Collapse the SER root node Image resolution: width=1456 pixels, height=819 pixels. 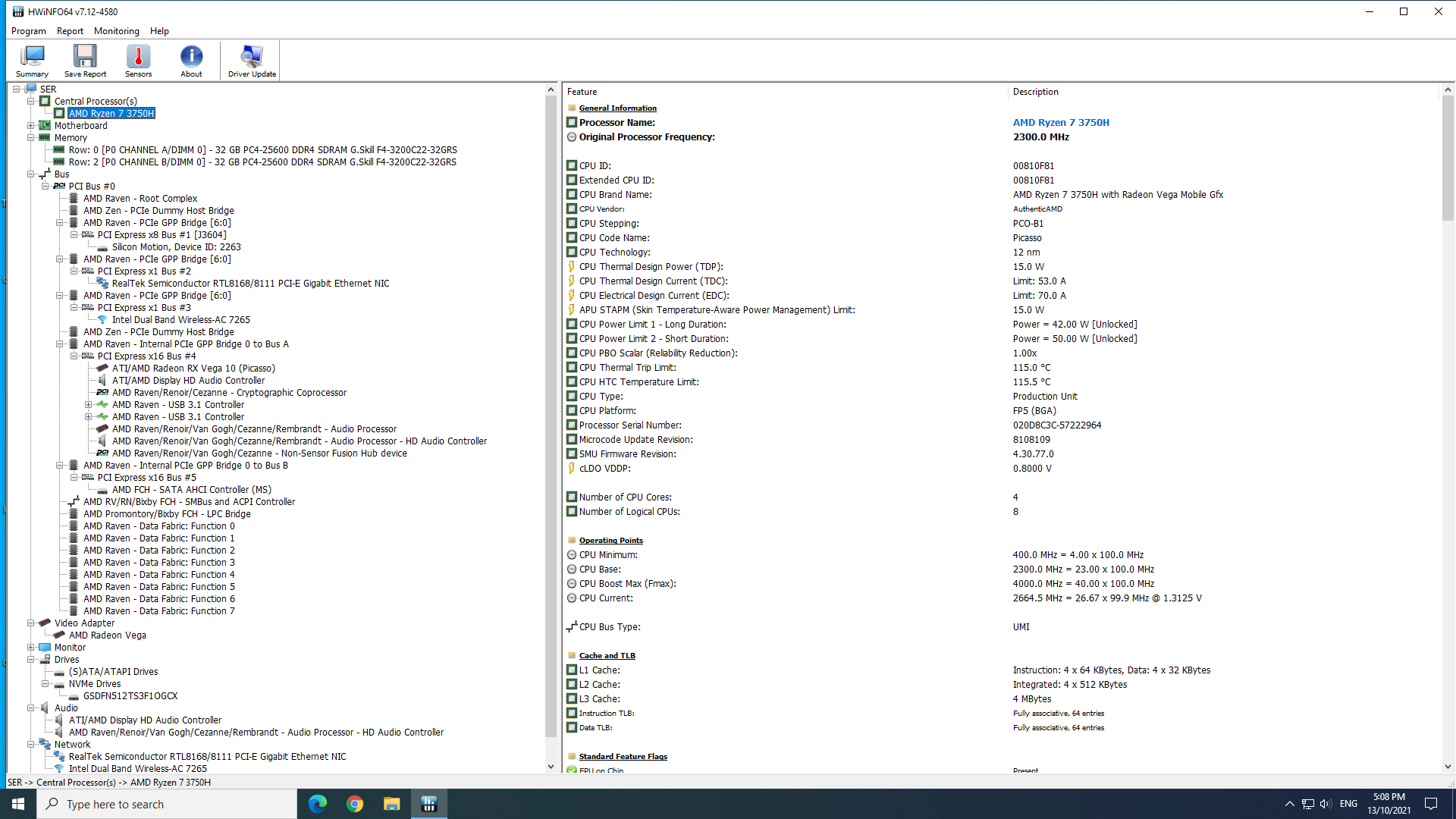tap(16, 89)
